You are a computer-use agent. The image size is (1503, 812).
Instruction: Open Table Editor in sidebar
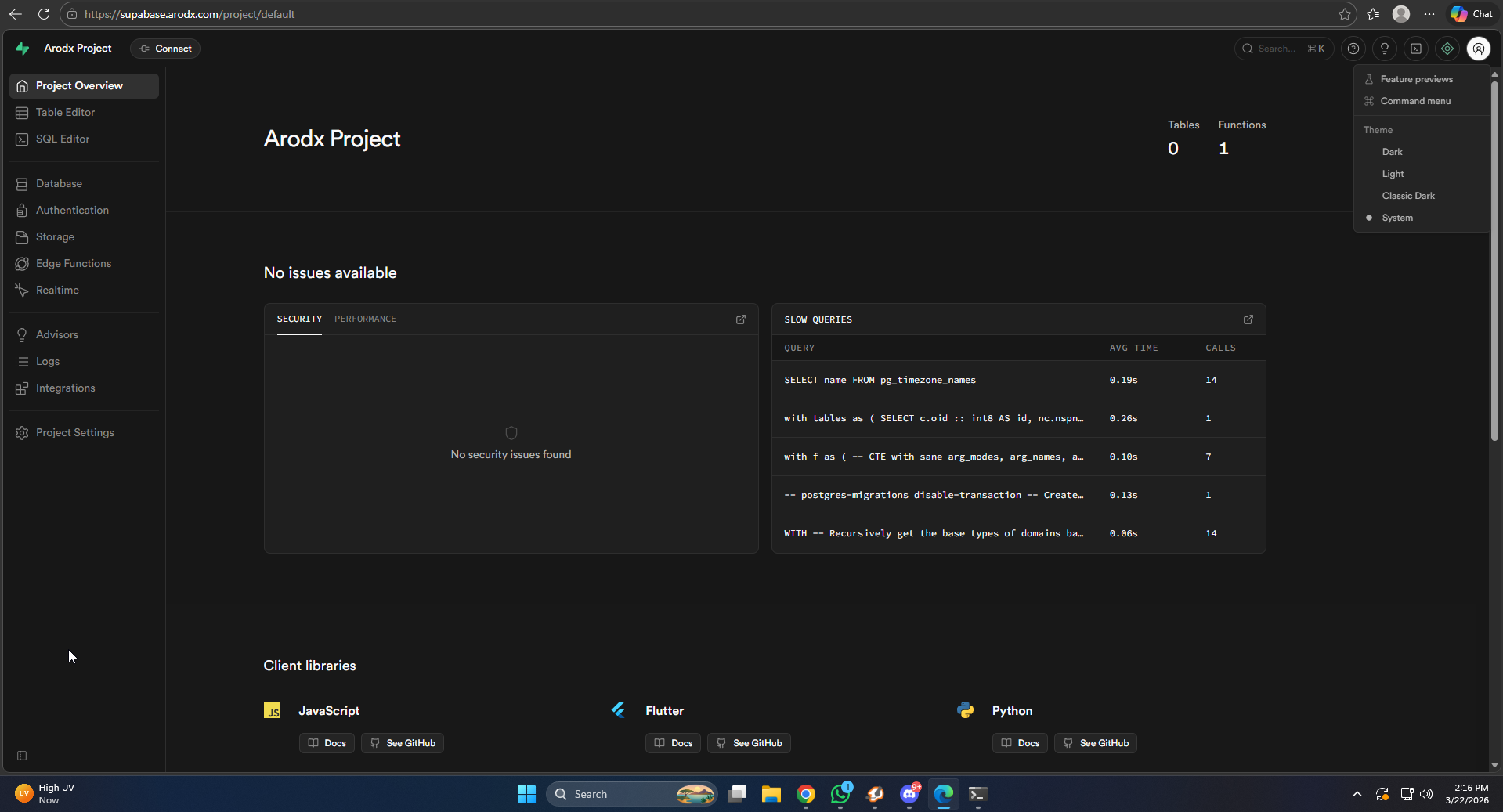[65, 112]
